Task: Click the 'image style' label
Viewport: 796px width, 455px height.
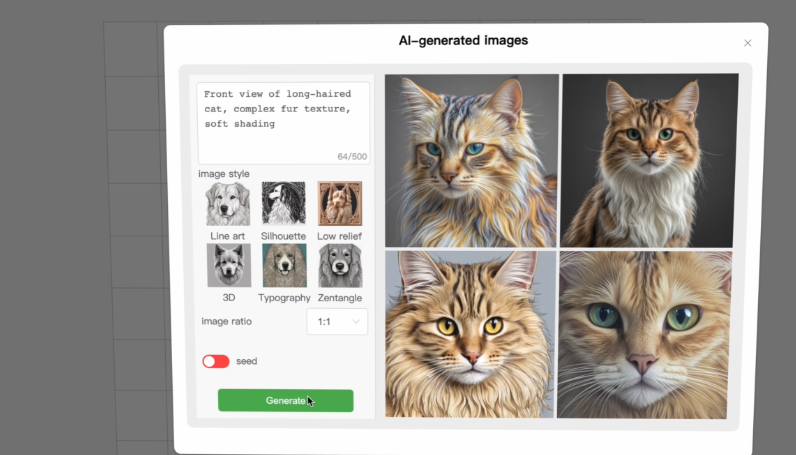Action: point(224,174)
